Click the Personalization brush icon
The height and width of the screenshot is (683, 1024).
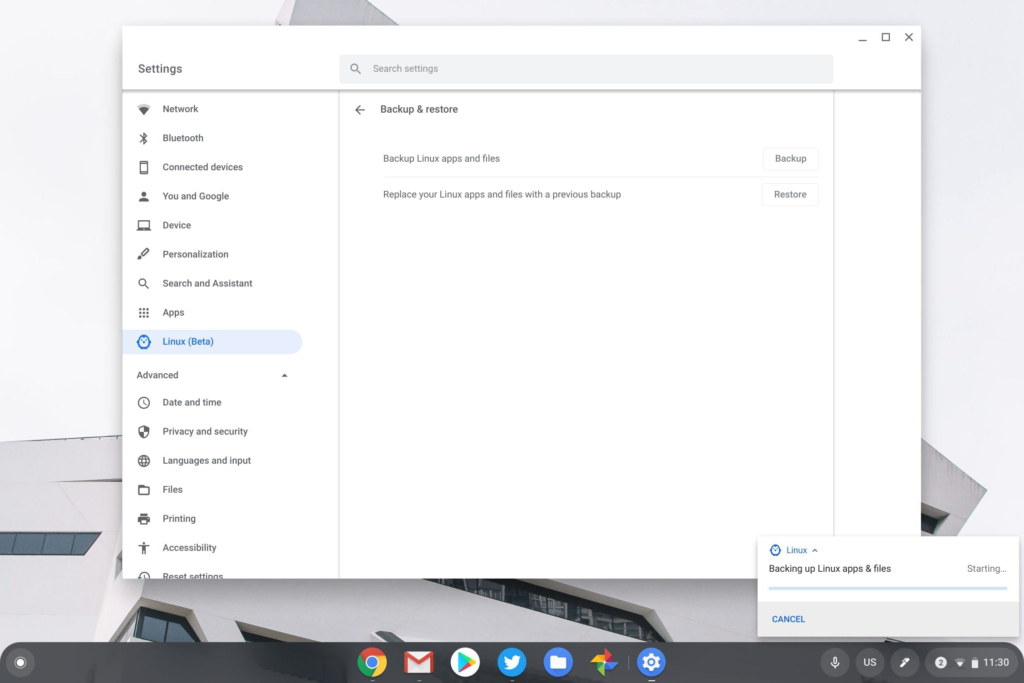[144, 254]
